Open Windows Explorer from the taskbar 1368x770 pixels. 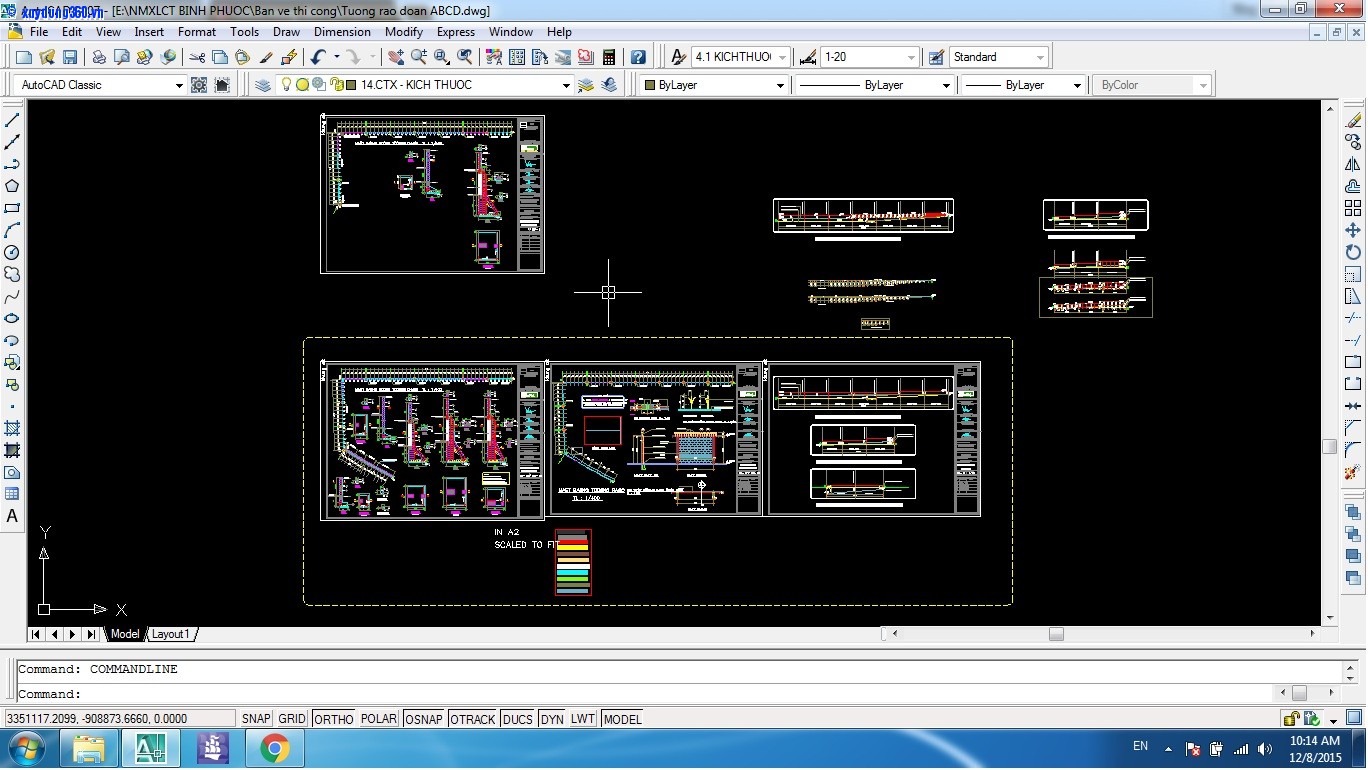point(89,748)
